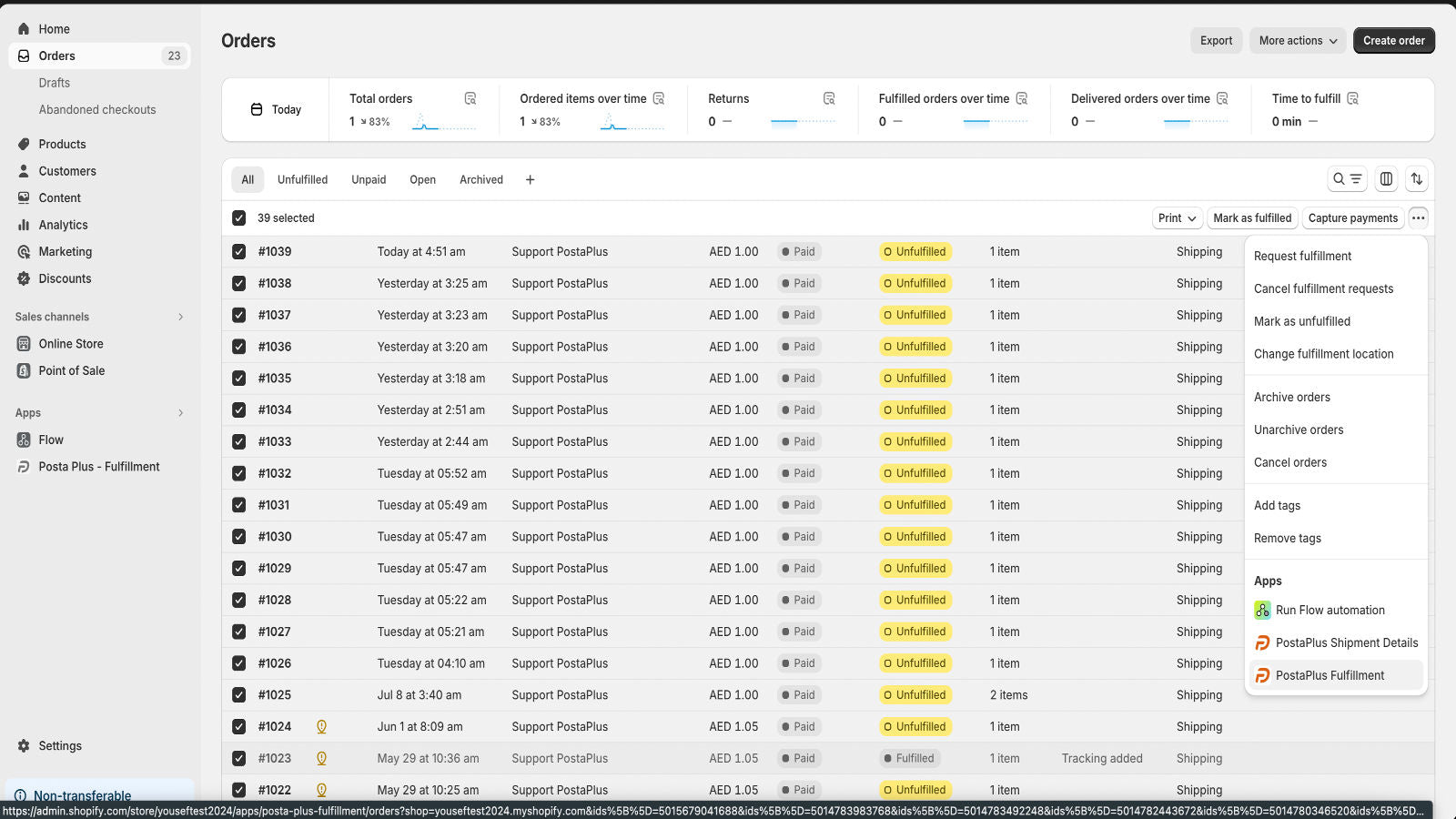Select the Discounts section in sidebar
Screen dimensions: 1456x819
65,278
